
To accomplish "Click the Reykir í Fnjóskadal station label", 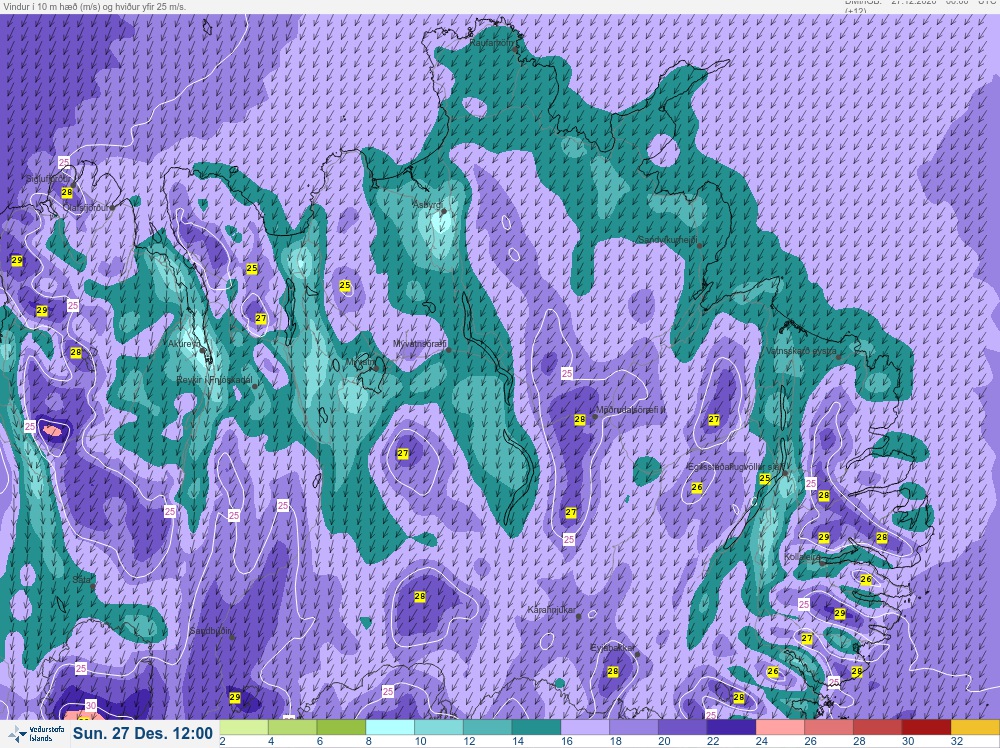I will point(214,380).
